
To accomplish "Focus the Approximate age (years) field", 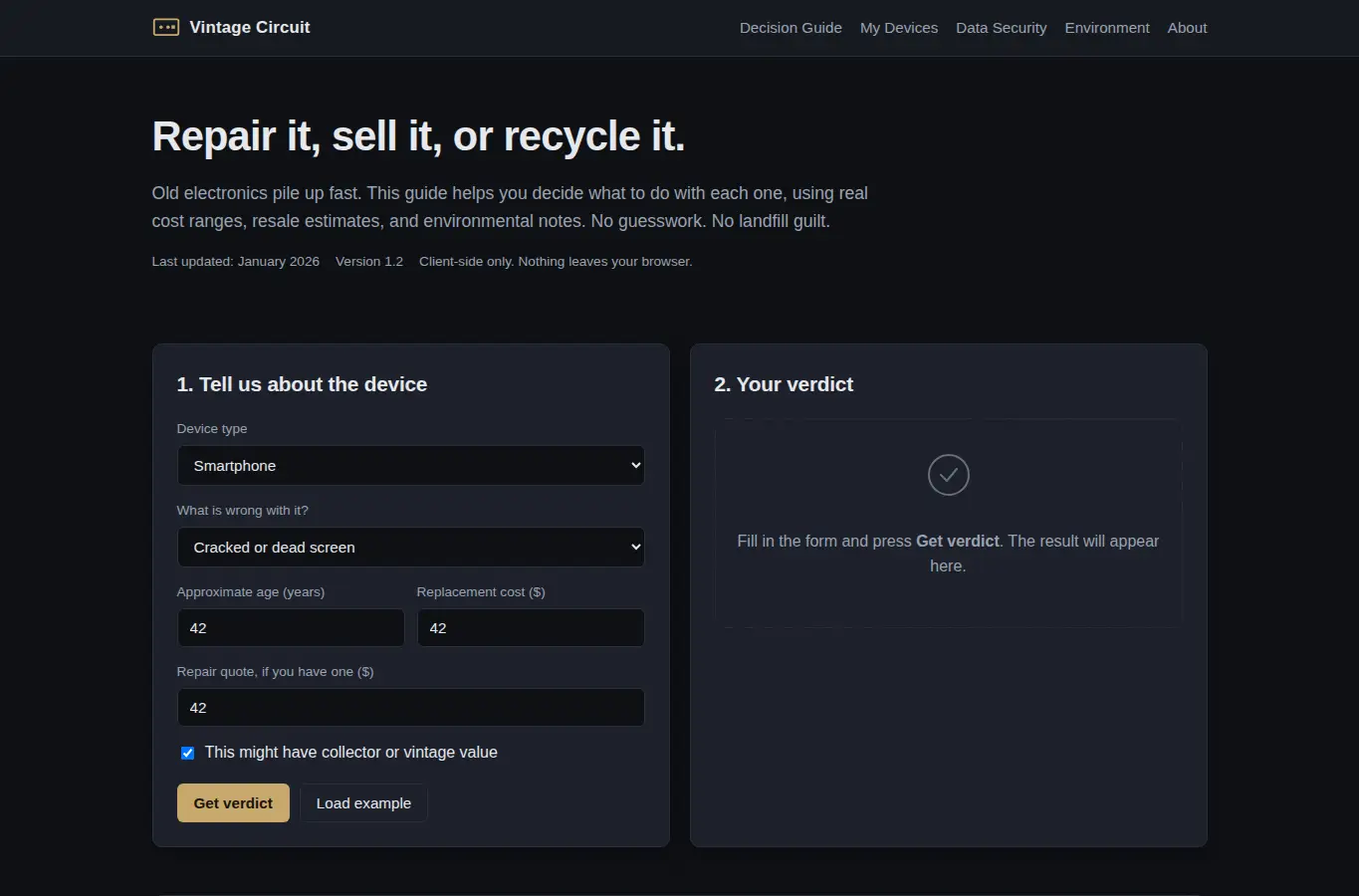I will pyautogui.click(x=291, y=627).
